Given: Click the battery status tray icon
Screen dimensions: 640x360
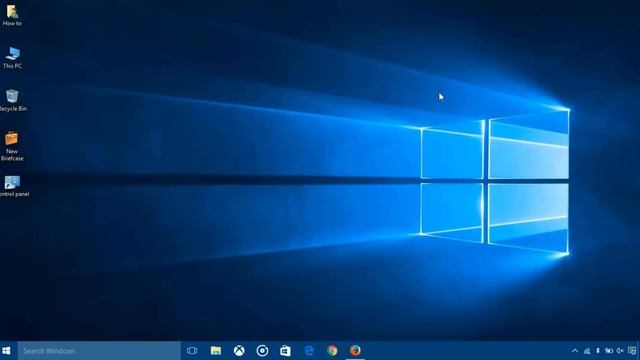Looking at the screenshot, I should point(609,351).
